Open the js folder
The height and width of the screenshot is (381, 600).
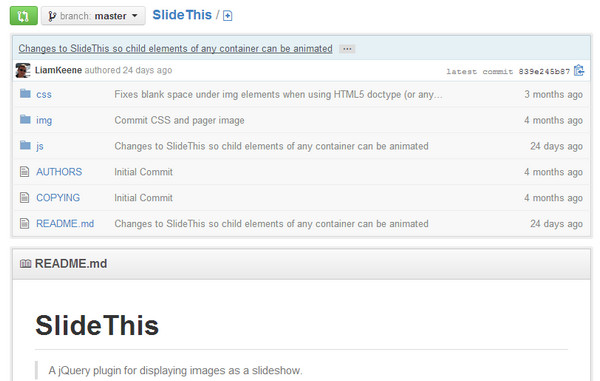tap(40, 146)
